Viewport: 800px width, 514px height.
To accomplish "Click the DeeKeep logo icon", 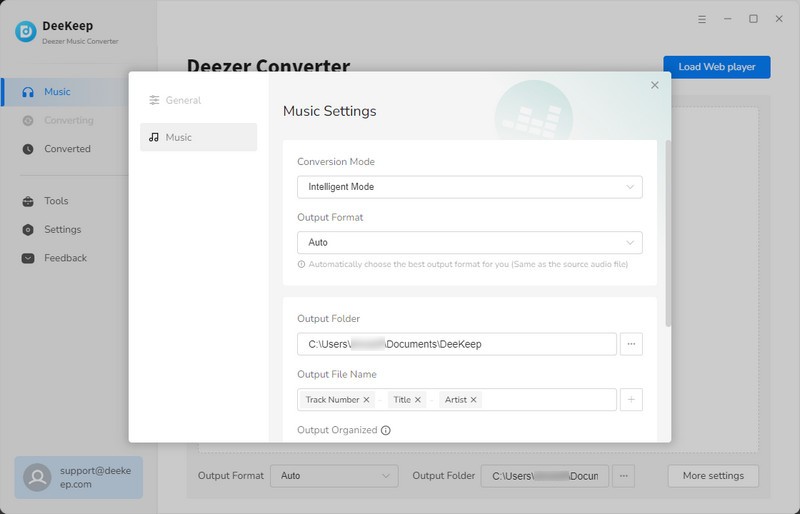I will tap(26, 32).
